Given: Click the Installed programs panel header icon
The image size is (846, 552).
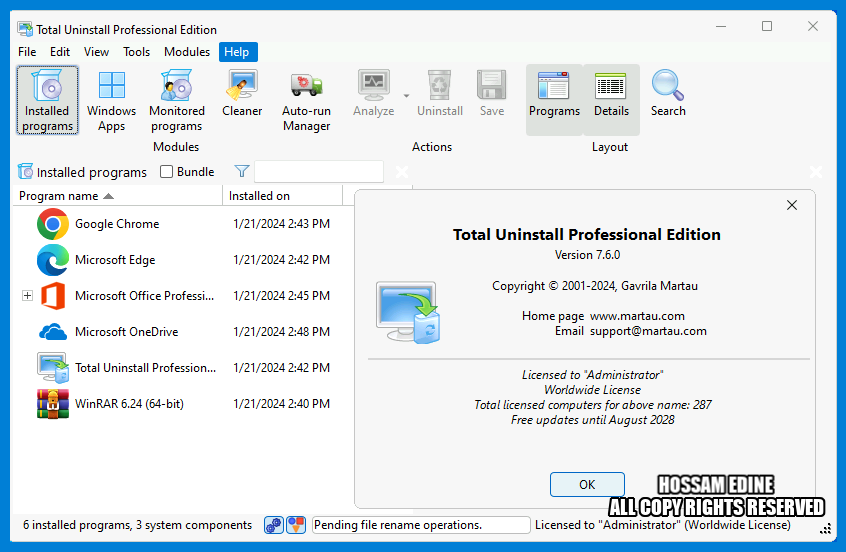Looking at the screenshot, I should tap(25, 172).
